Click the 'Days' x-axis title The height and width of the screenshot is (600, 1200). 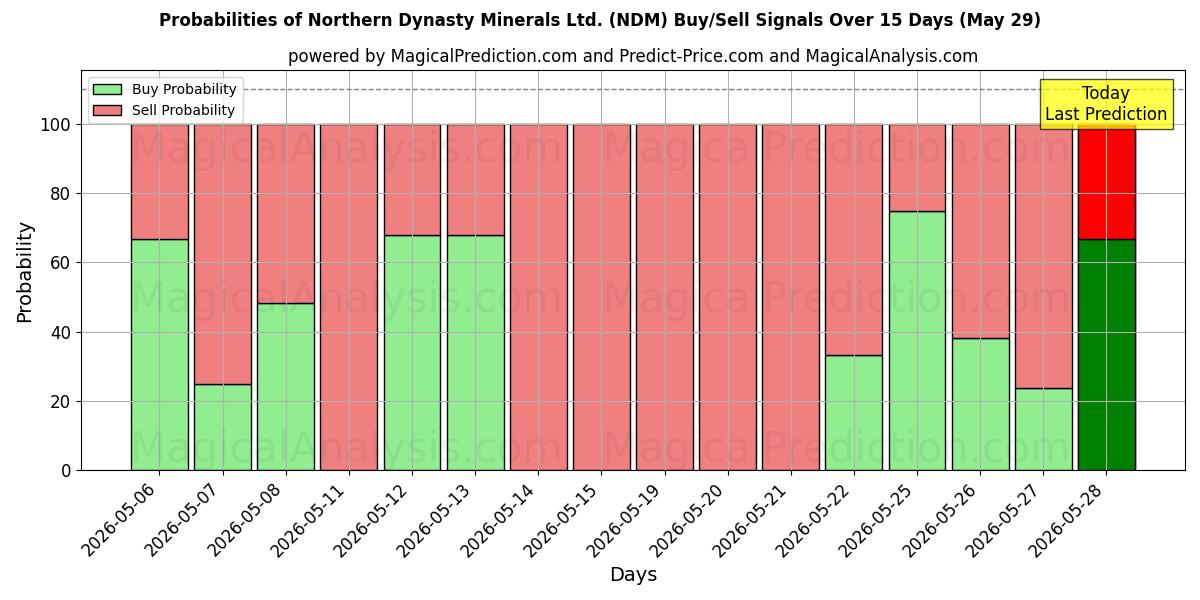point(633,575)
